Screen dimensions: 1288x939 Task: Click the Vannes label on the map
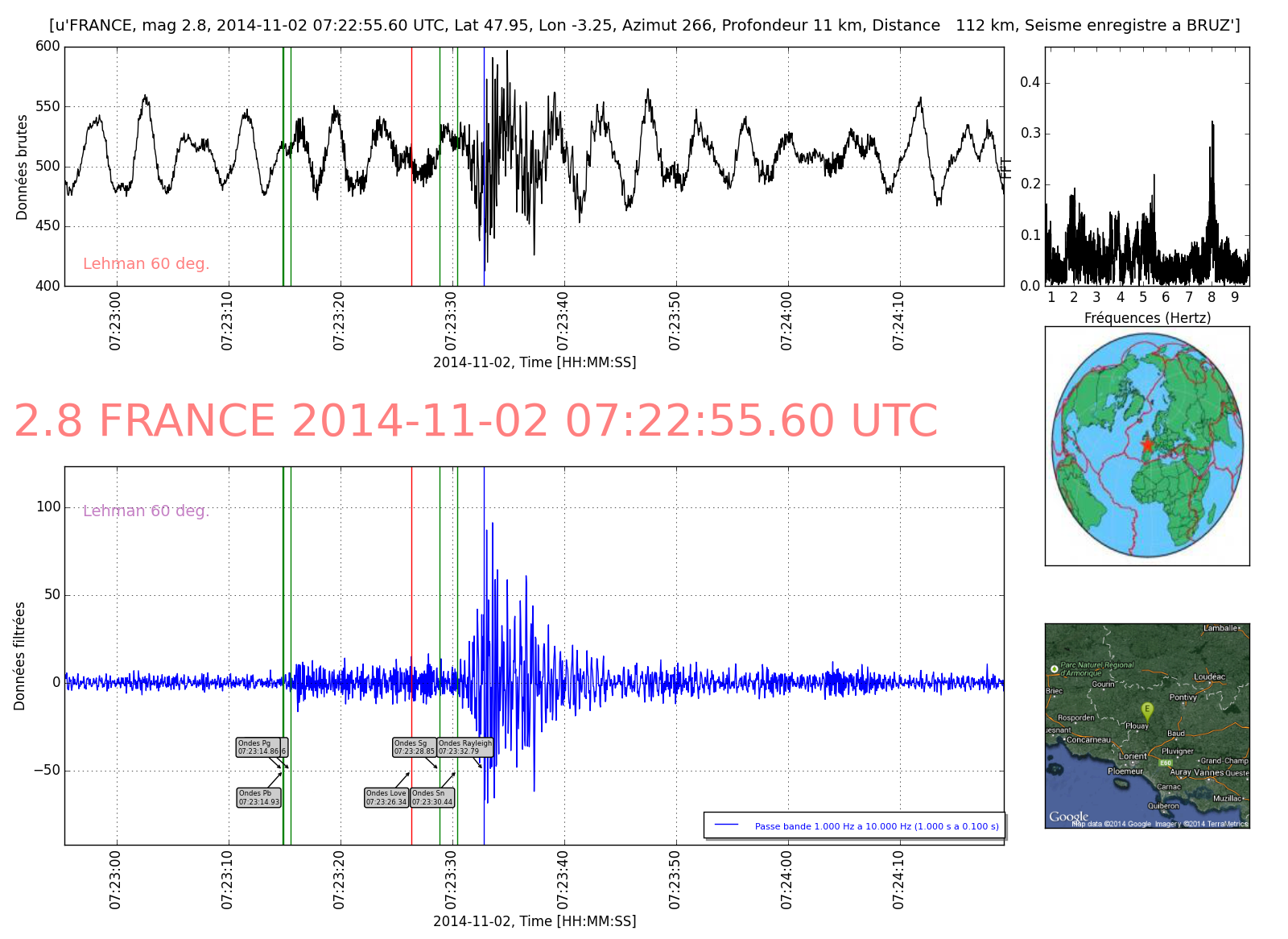pyautogui.click(x=1208, y=772)
